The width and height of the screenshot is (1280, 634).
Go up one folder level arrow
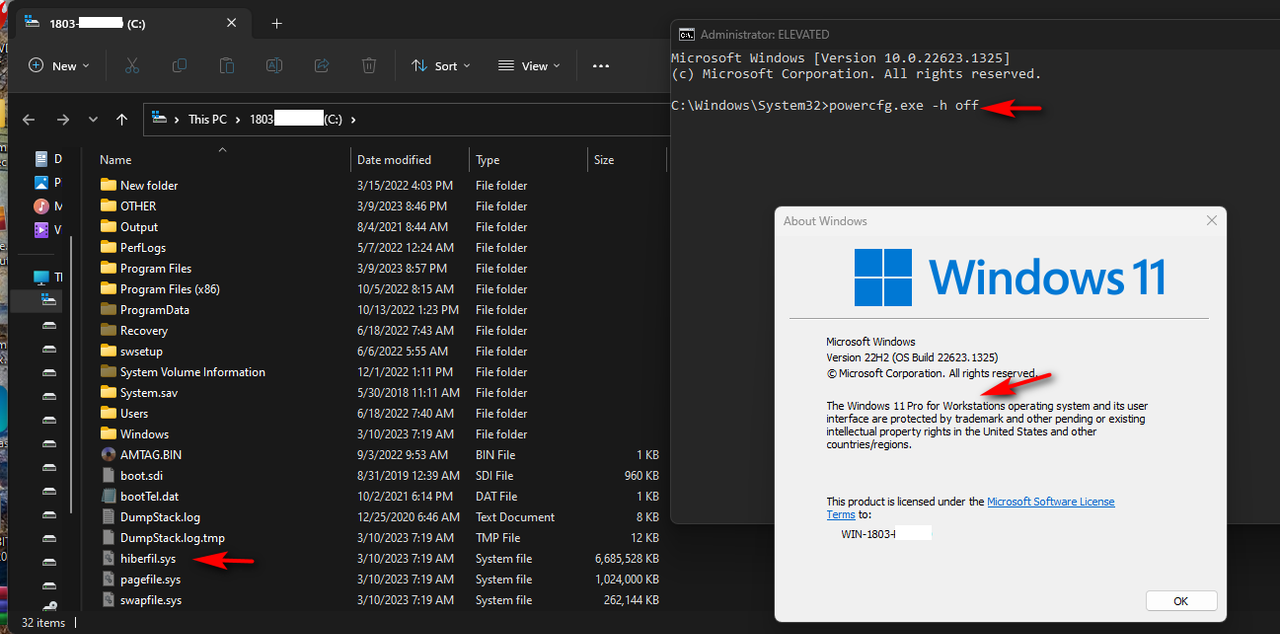click(x=122, y=119)
